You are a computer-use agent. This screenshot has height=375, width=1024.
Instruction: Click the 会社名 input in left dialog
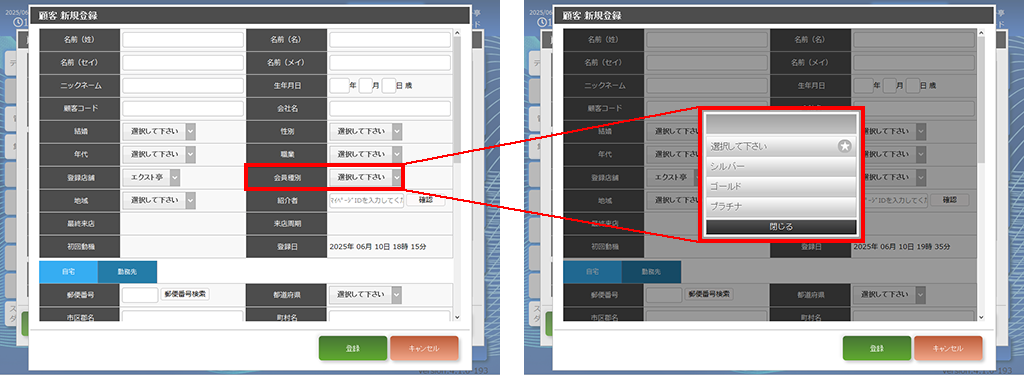click(x=390, y=108)
